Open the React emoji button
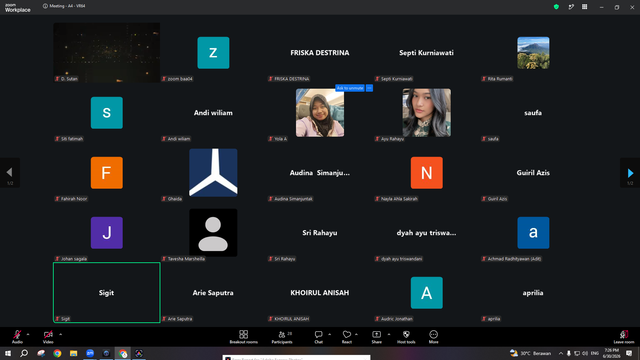The image size is (640, 360). [x=347, y=337]
